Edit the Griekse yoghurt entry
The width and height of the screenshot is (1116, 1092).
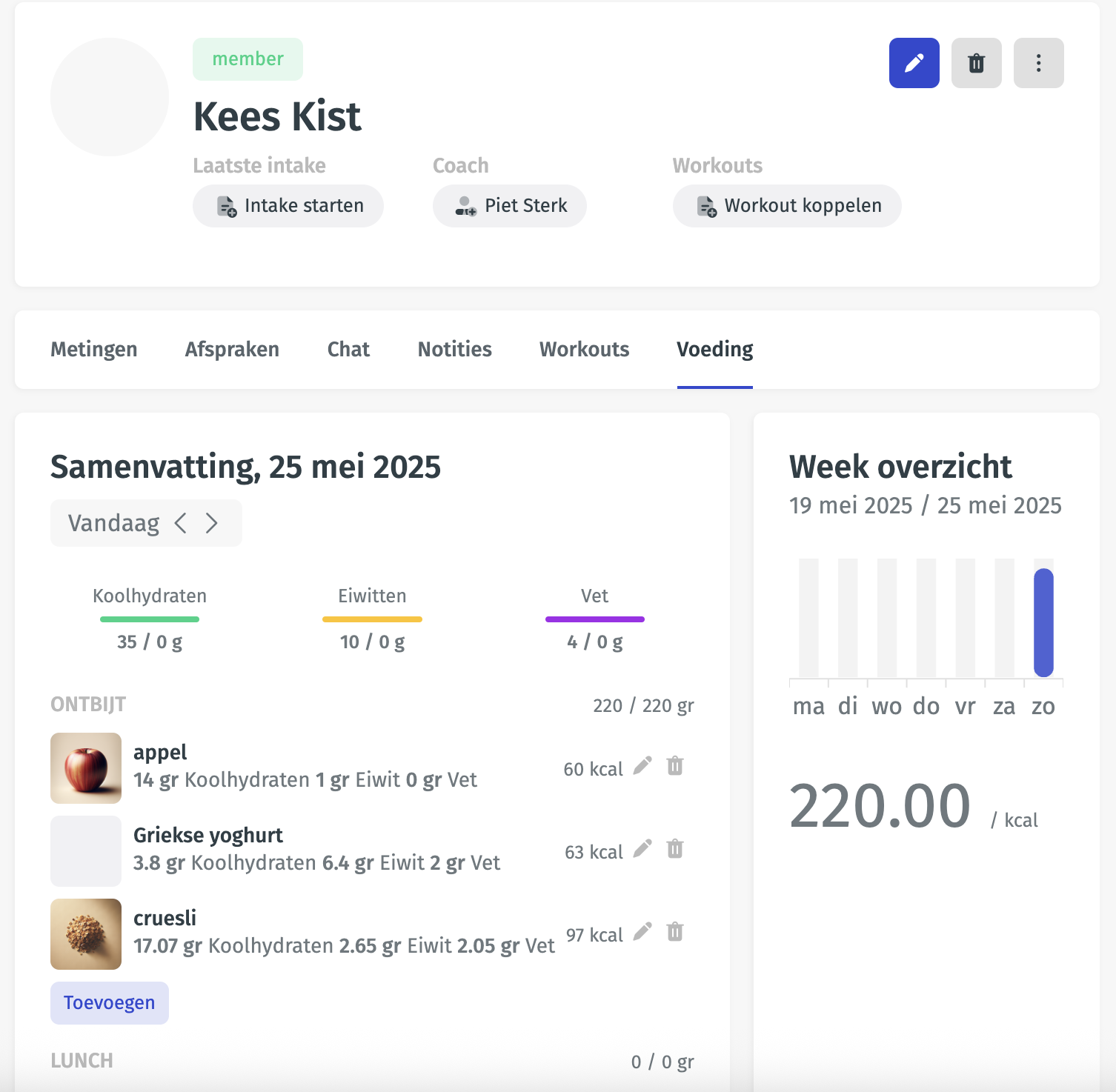point(642,849)
